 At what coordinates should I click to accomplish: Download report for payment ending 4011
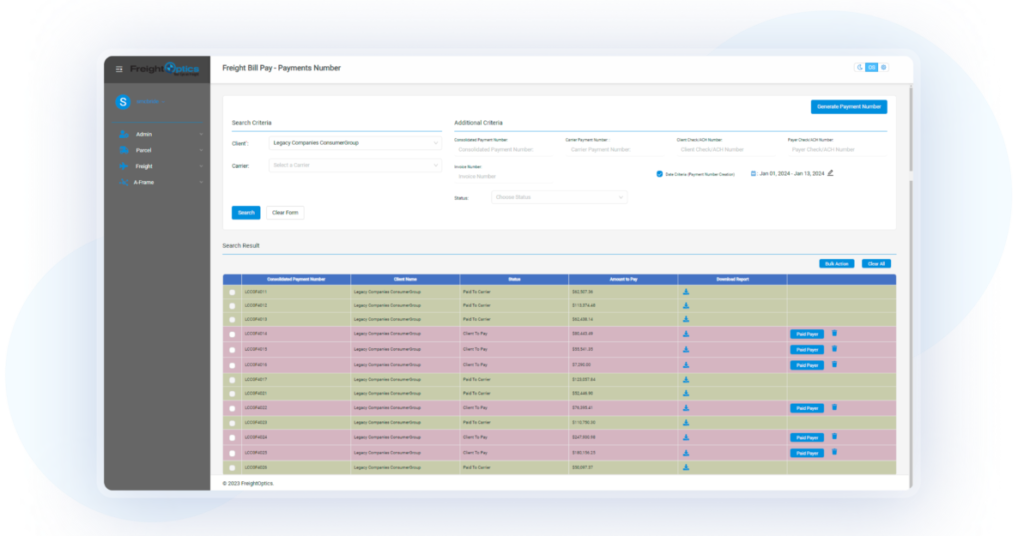[x=686, y=292]
